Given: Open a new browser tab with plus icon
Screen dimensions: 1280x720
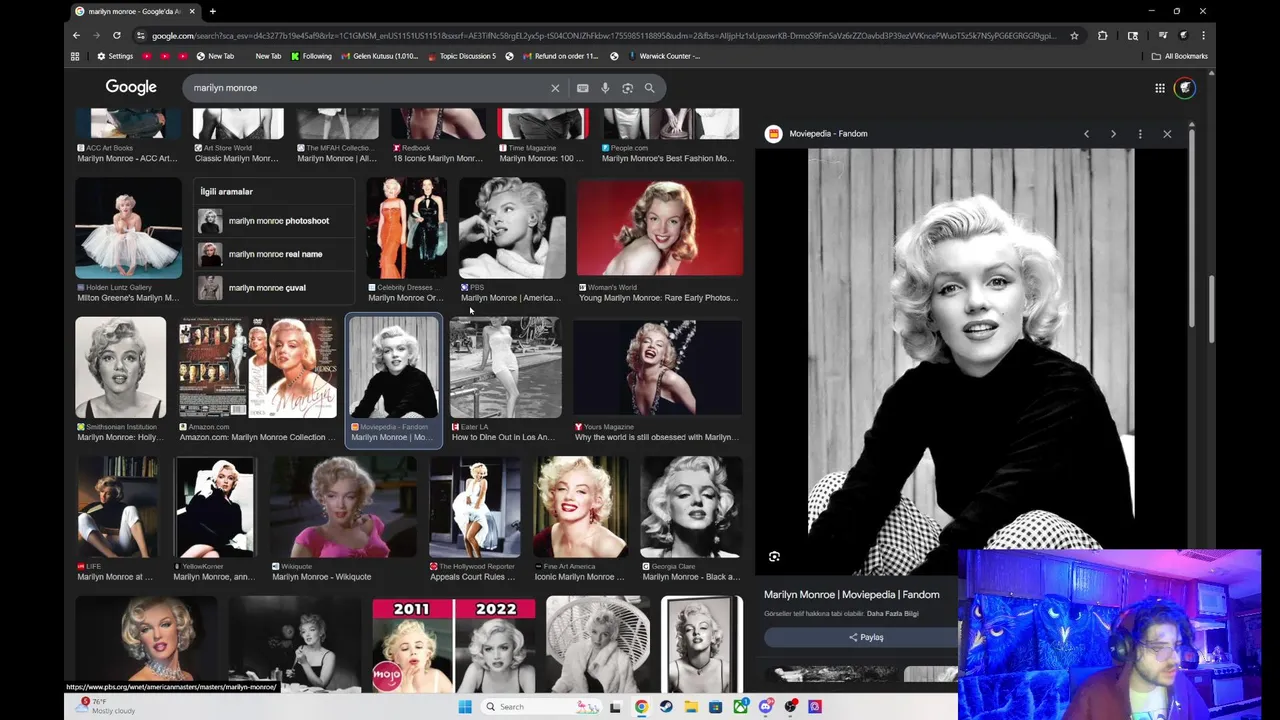Looking at the screenshot, I should click(x=212, y=11).
